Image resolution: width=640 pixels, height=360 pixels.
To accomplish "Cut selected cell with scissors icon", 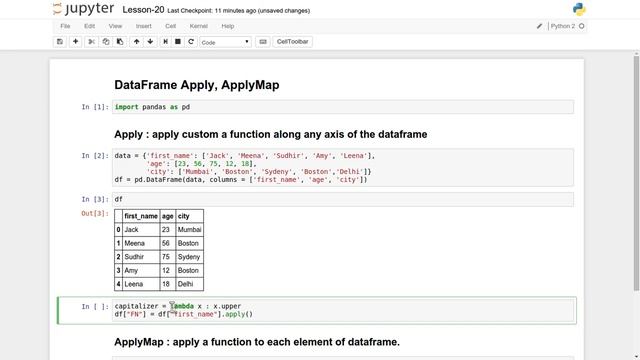I will 91,42.
